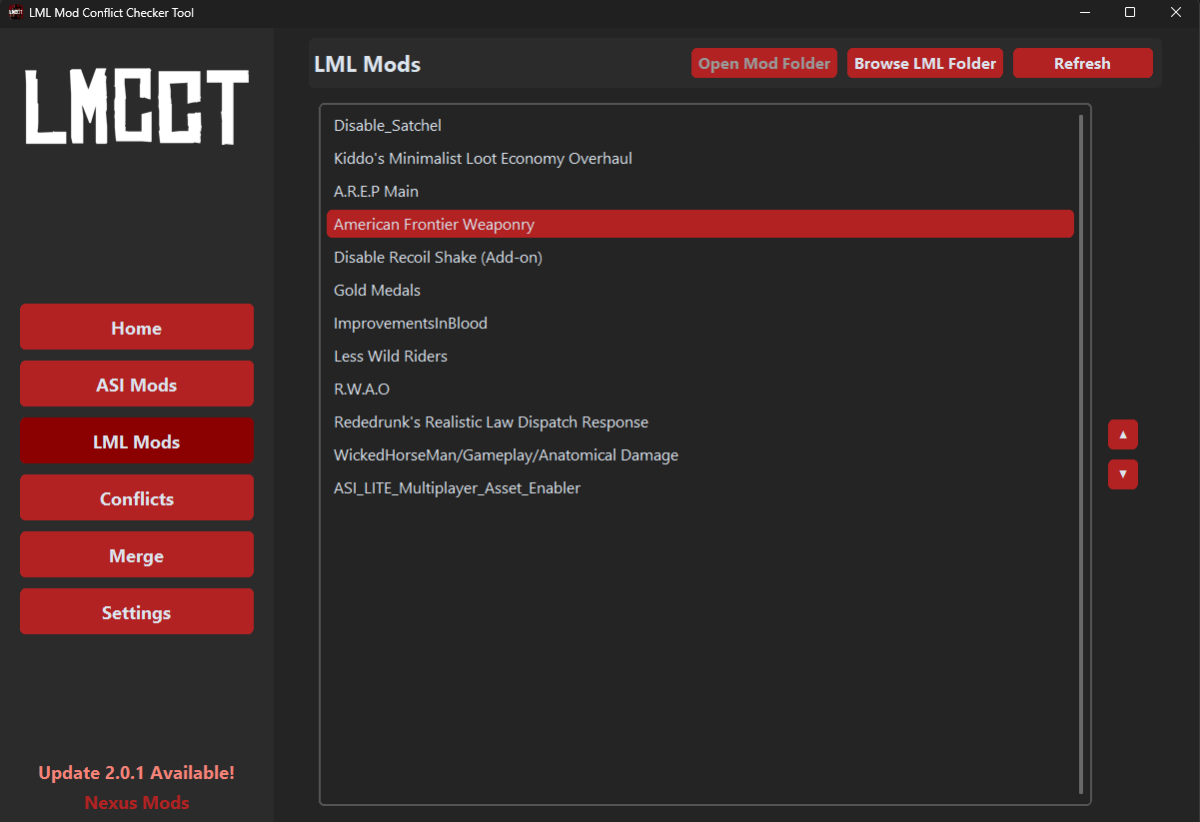Select the A.R.E.P Main mod
This screenshot has height=822, width=1200.
pyautogui.click(x=376, y=191)
